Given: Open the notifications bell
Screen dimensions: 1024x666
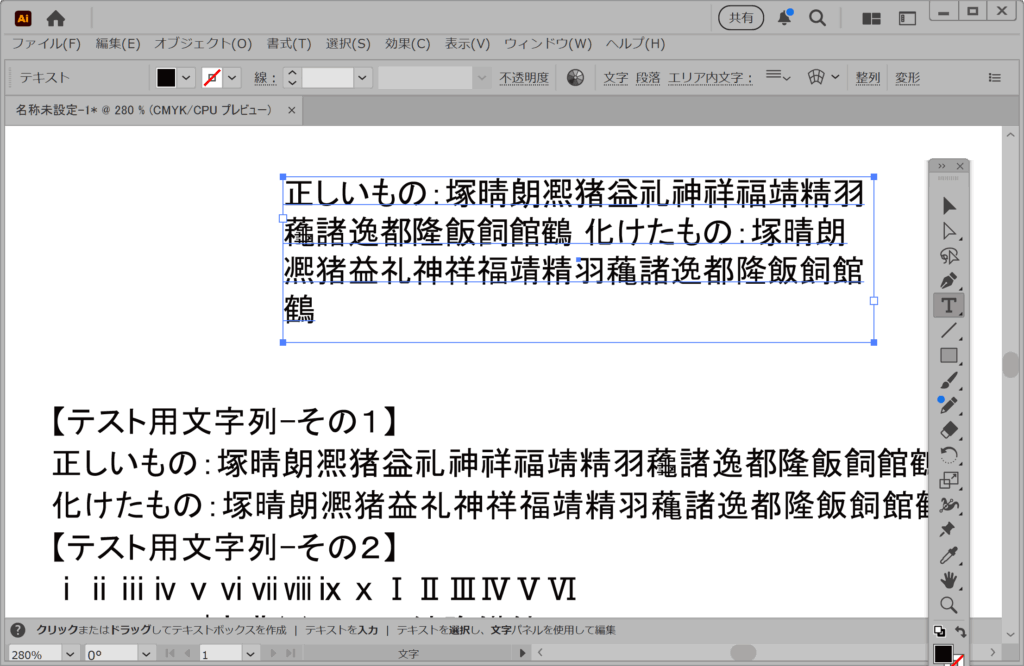Looking at the screenshot, I should coord(785,18).
